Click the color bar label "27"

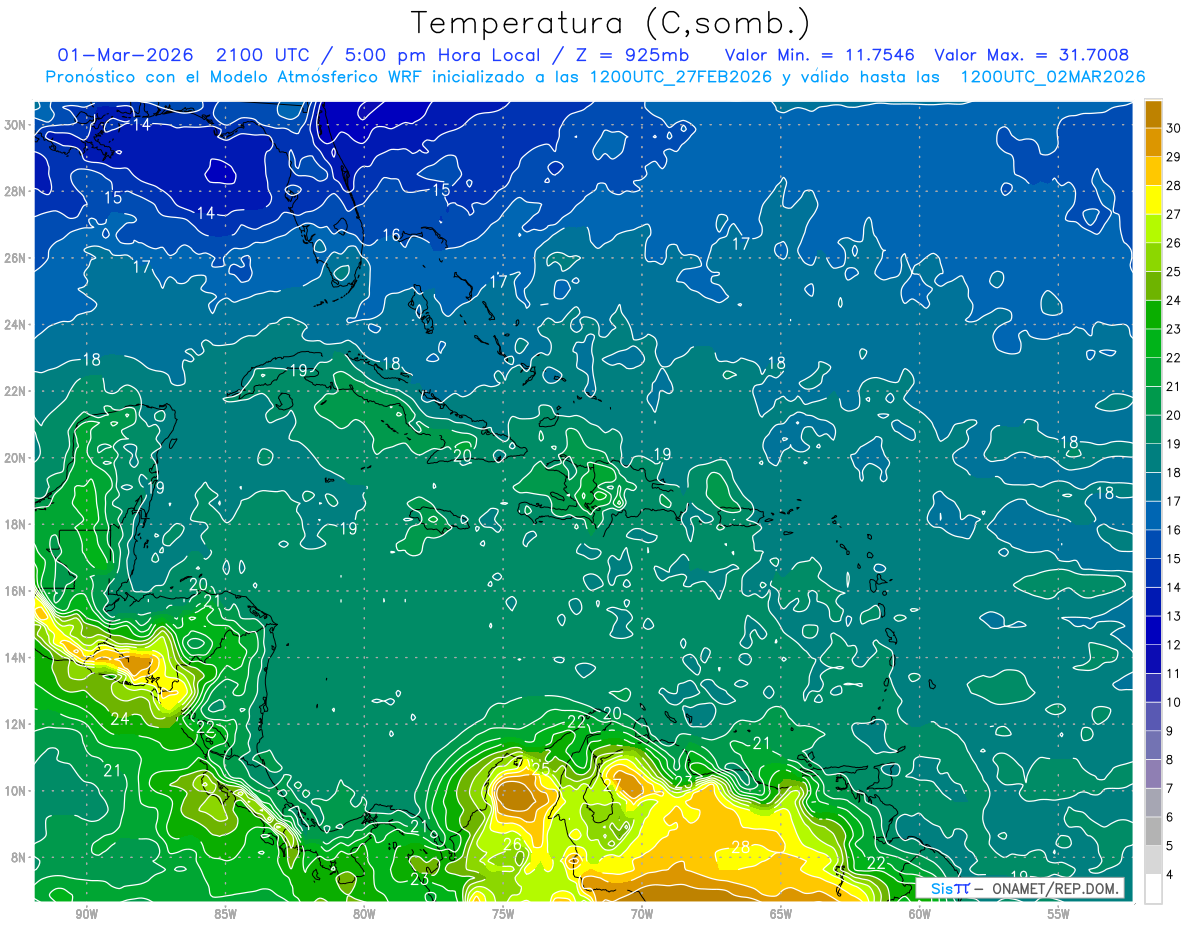(x=1174, y=214)
